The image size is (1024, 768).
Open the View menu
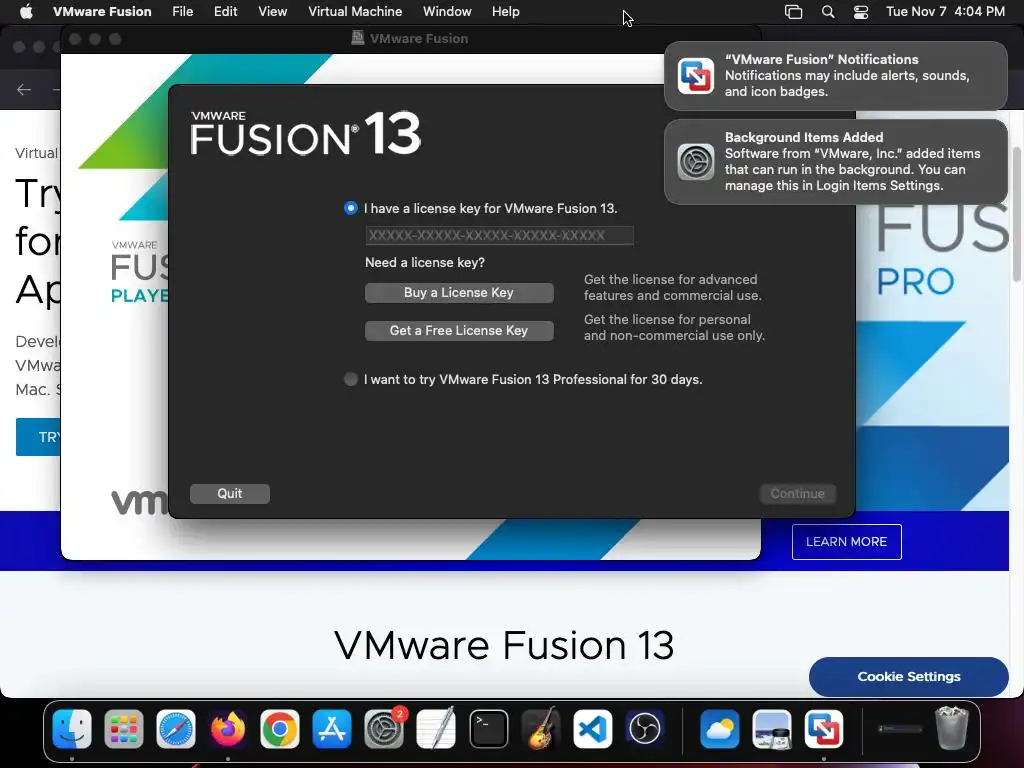click(x=272, y=12)
